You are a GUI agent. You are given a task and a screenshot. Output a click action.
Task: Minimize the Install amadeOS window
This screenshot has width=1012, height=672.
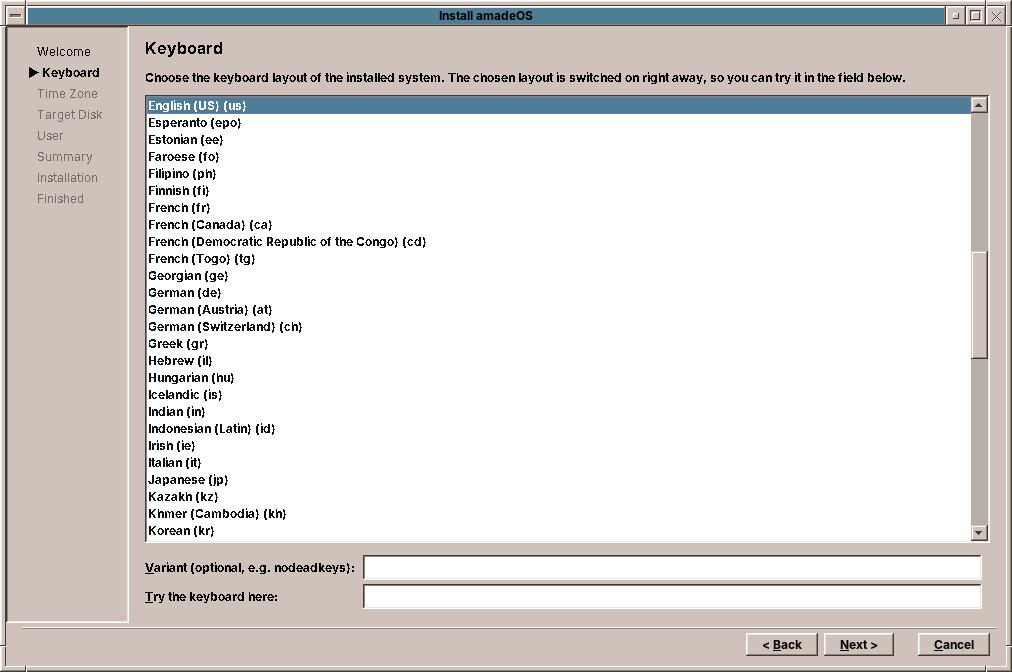tap(956, 15)
